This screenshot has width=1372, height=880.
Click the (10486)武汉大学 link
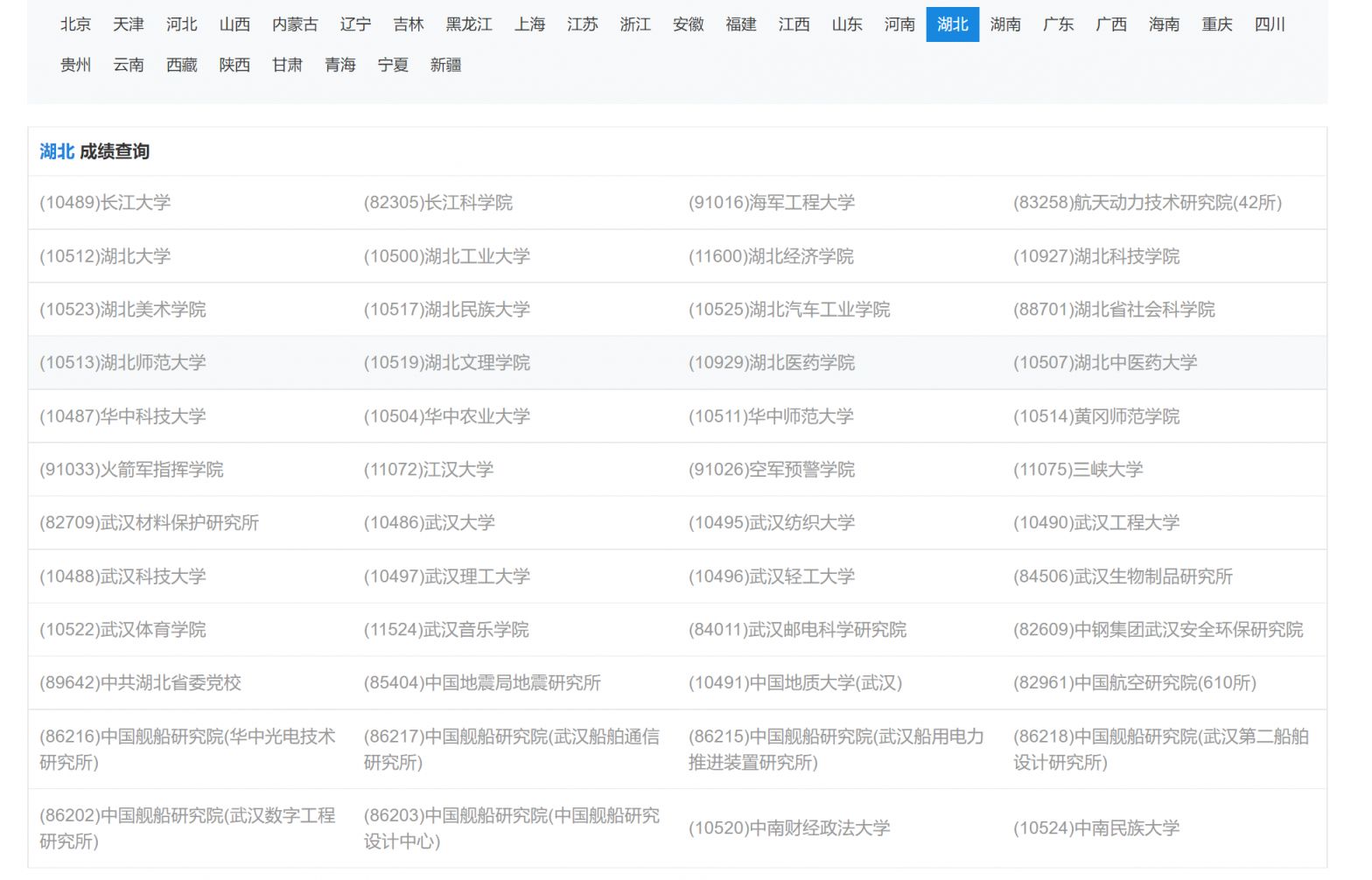[430, 523]
